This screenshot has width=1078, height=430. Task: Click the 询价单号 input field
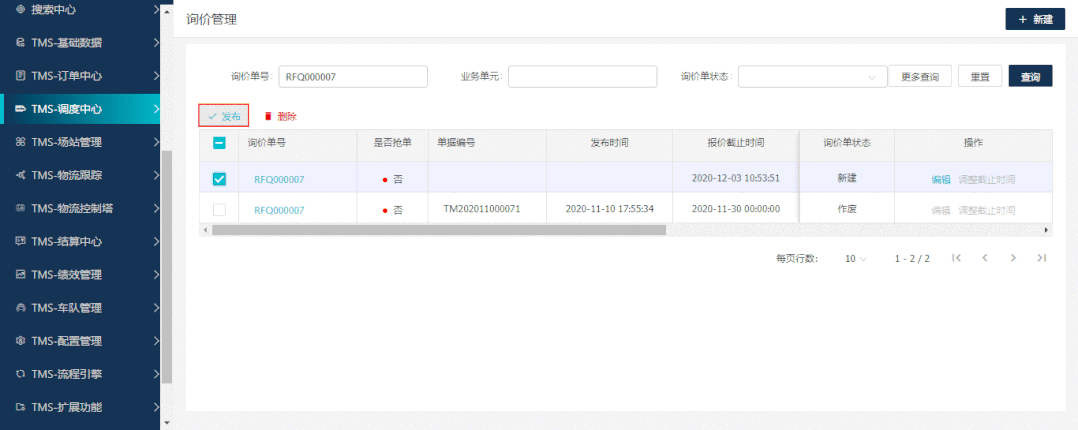click(x=352, y=77)
